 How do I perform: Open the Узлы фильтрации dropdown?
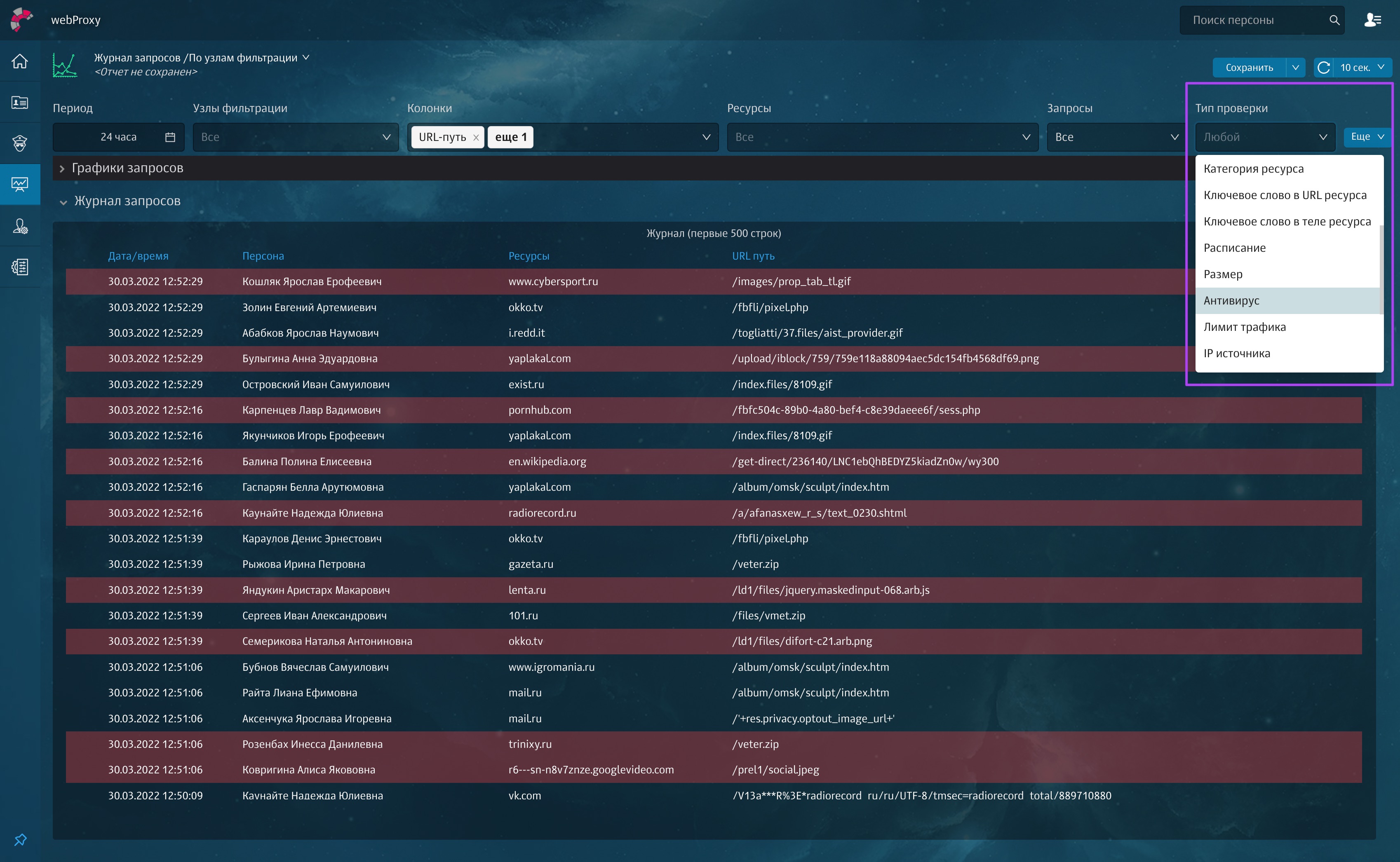coord(296,137)
